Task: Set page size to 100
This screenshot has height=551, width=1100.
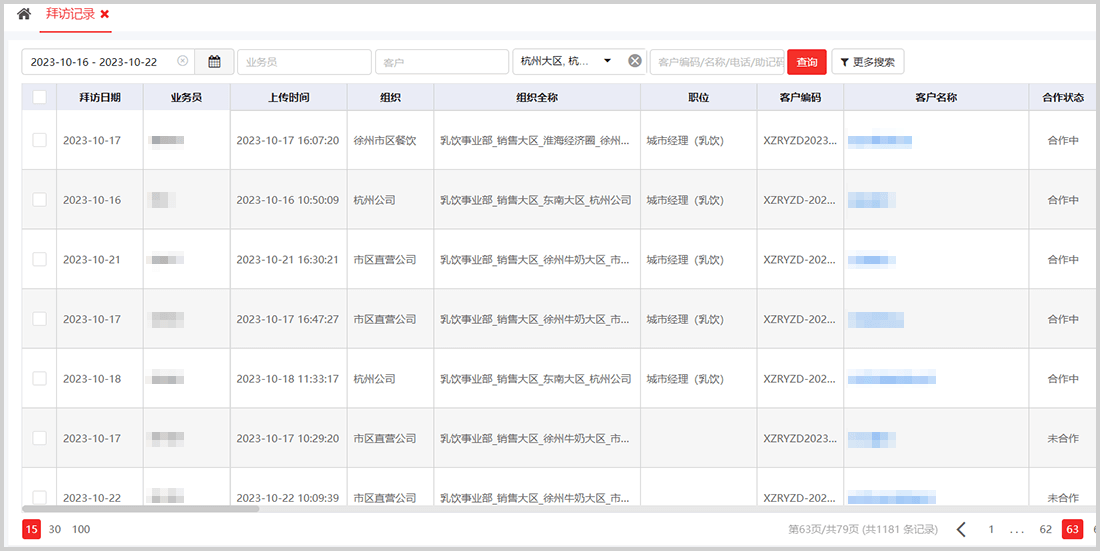Action: 81,530
